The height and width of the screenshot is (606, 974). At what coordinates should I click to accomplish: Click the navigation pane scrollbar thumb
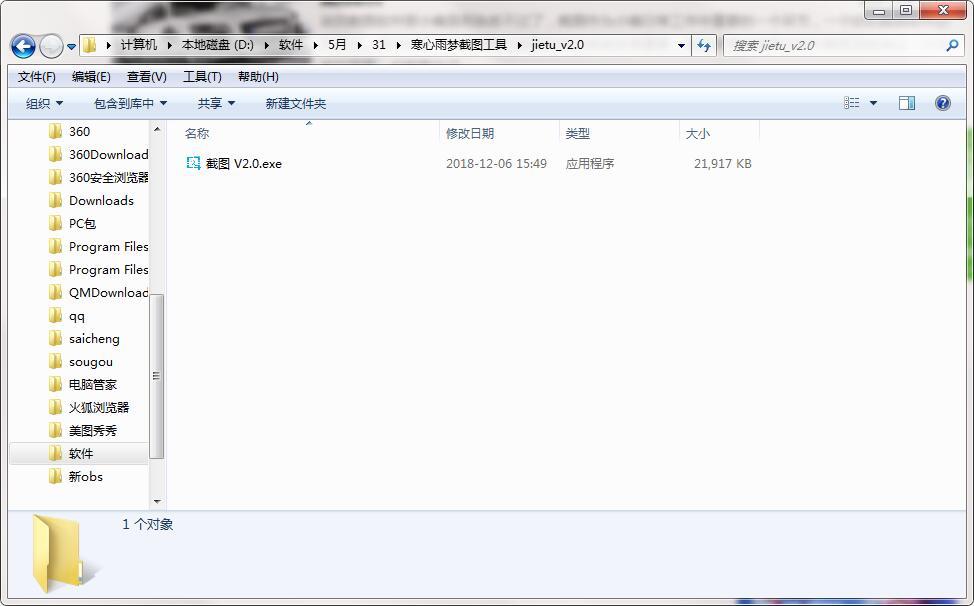click(157, 376)
